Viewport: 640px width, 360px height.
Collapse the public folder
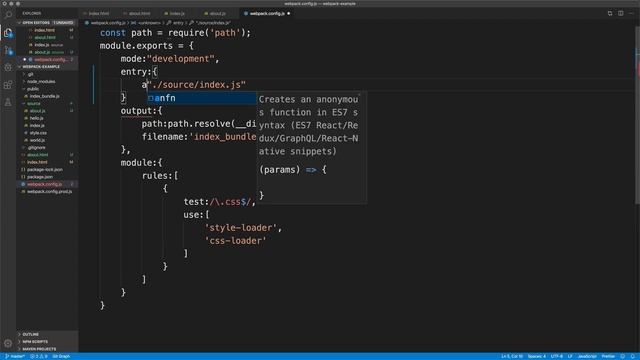(x=33, y=89)
